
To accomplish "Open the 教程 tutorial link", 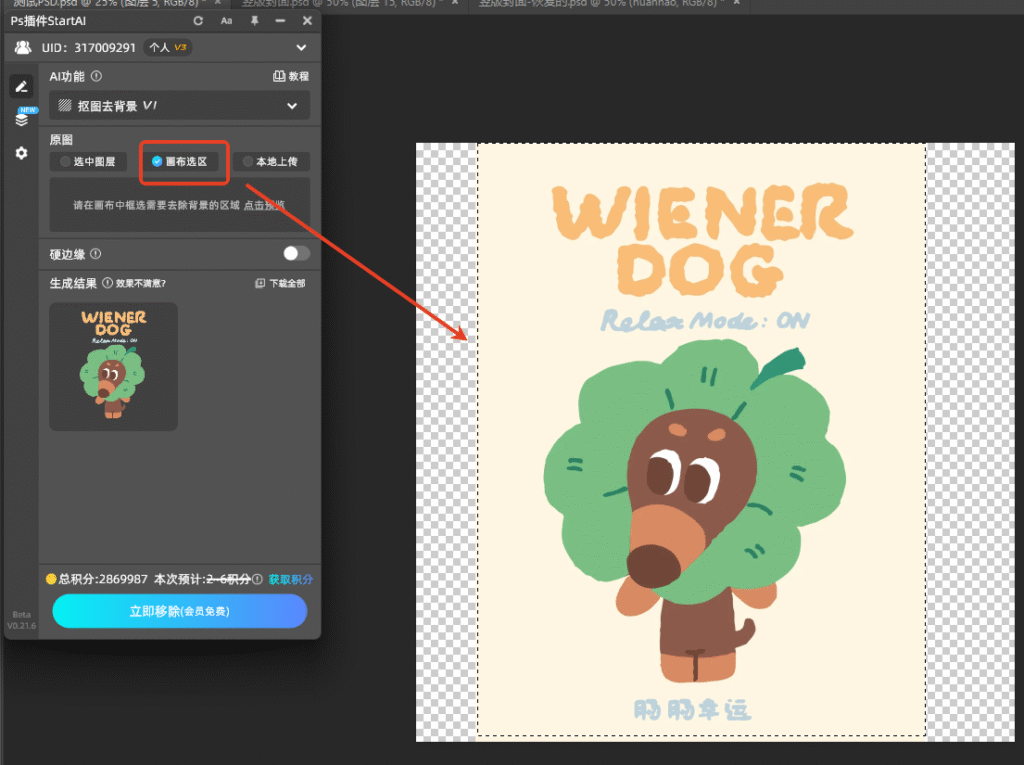I will [291, 76].
